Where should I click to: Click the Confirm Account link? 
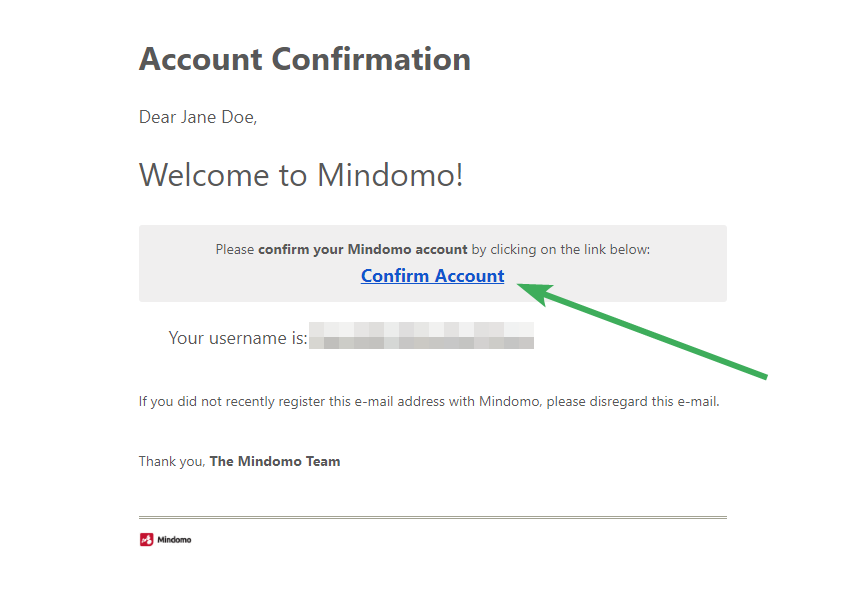tap(432, 276)
